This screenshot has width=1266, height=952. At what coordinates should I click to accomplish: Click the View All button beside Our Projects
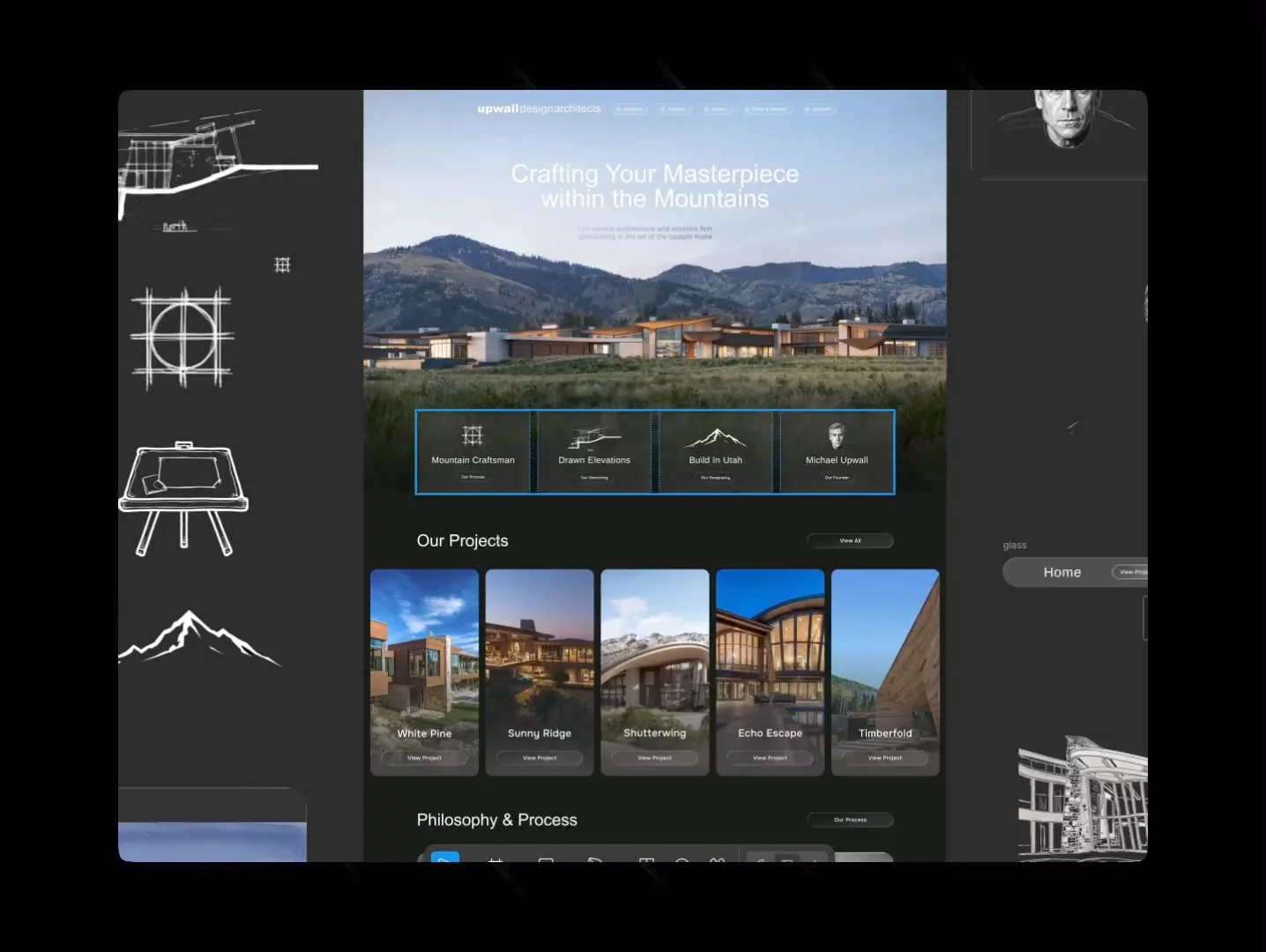pos(851,540)
